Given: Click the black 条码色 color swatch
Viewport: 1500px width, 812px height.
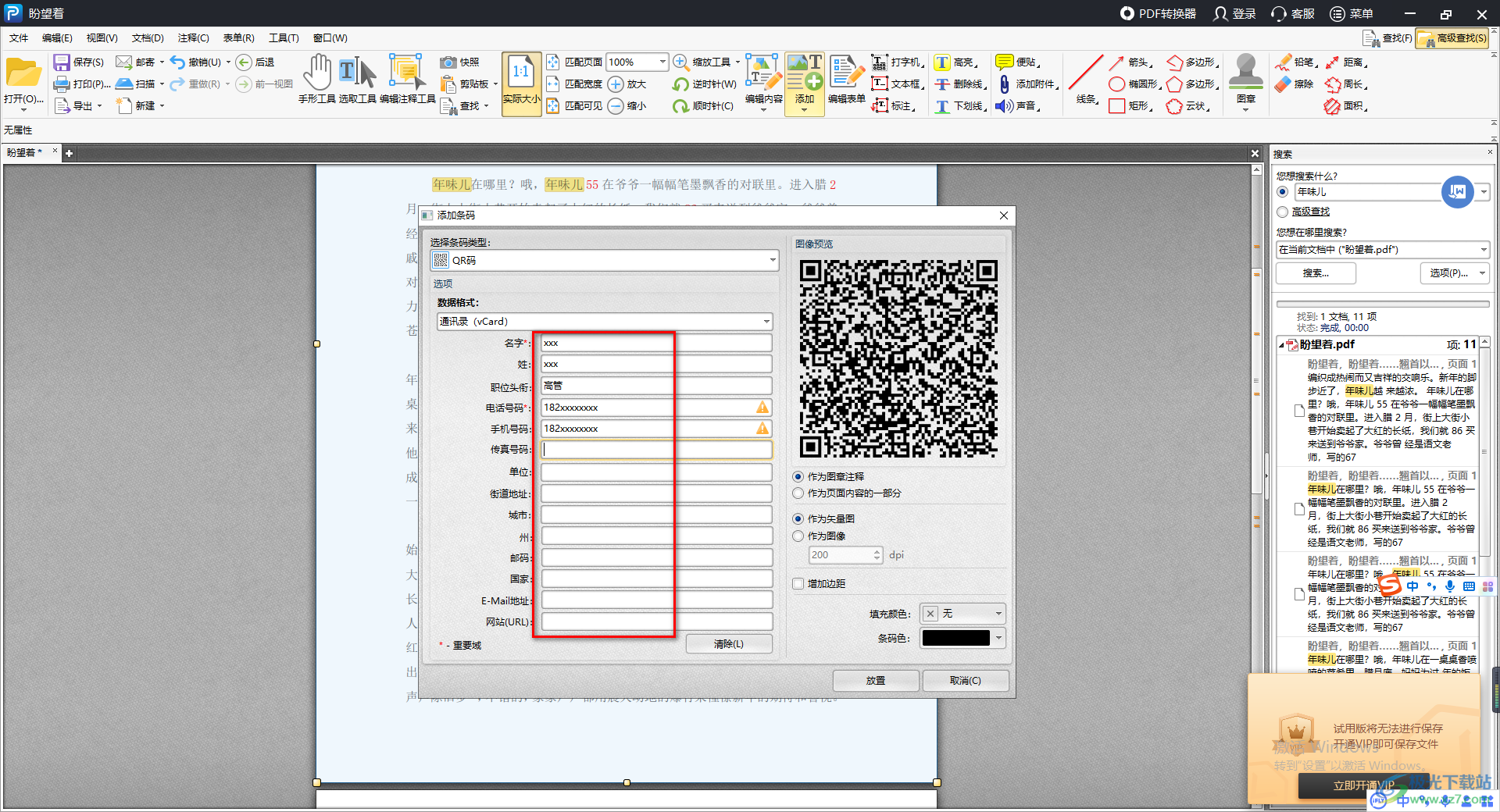Looking at the screenshot, I should [x=955, y=638].
